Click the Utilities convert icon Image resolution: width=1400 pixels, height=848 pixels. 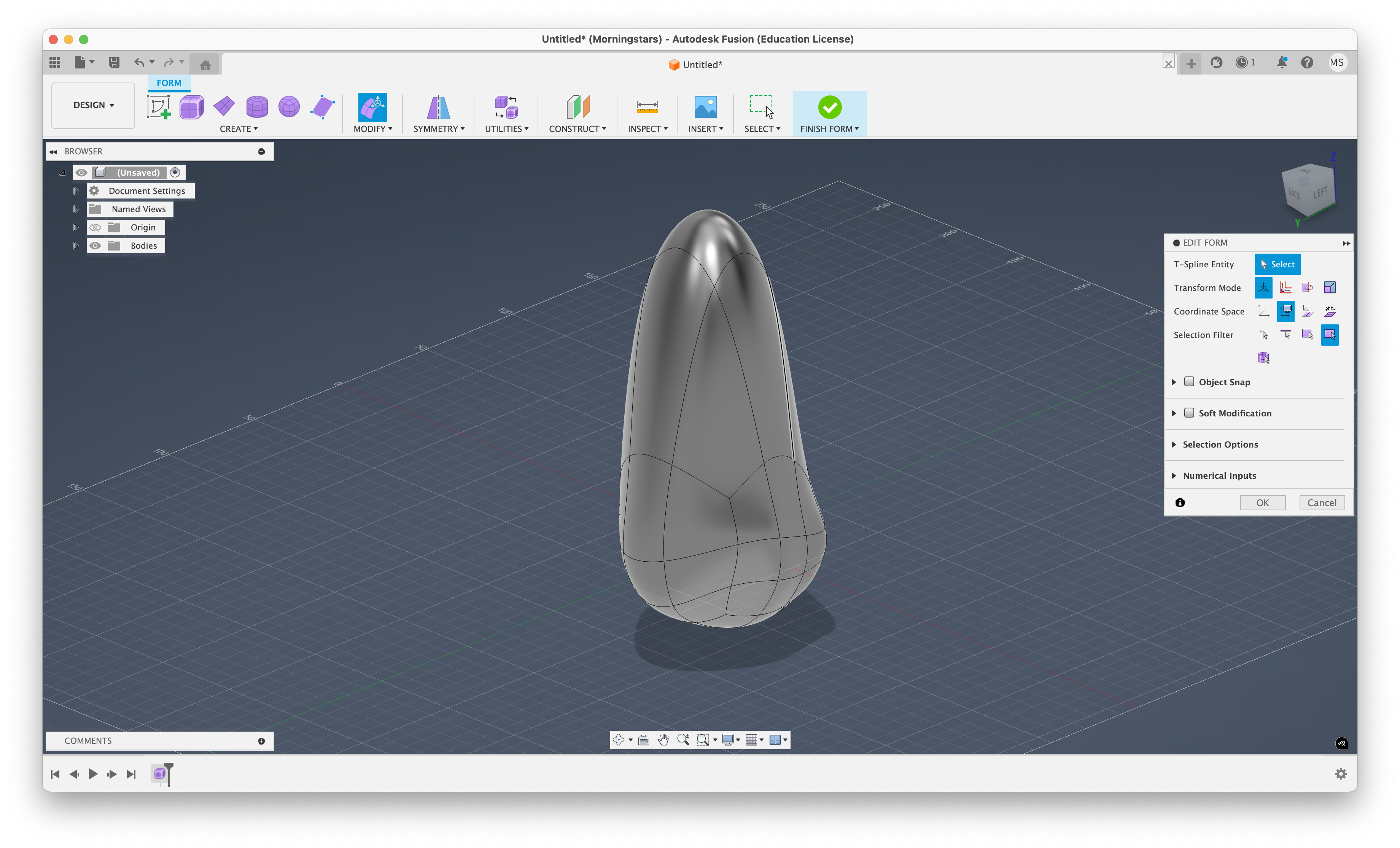click(x=506, y=107)
